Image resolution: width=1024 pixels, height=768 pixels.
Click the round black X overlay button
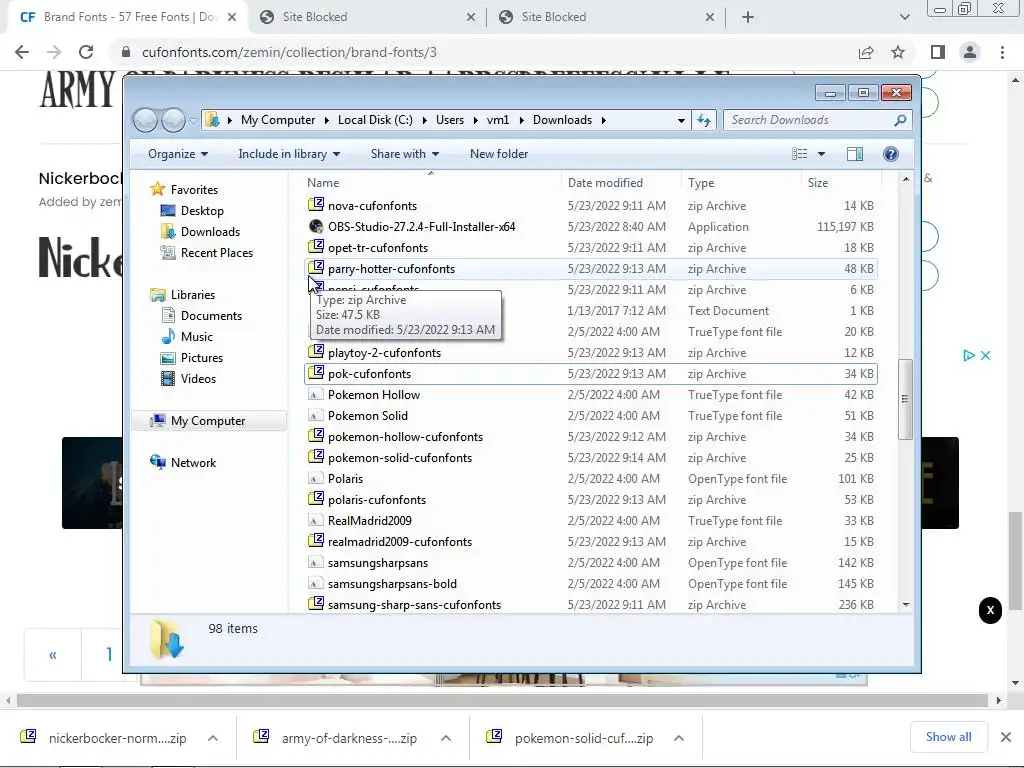tap(990, 611)
